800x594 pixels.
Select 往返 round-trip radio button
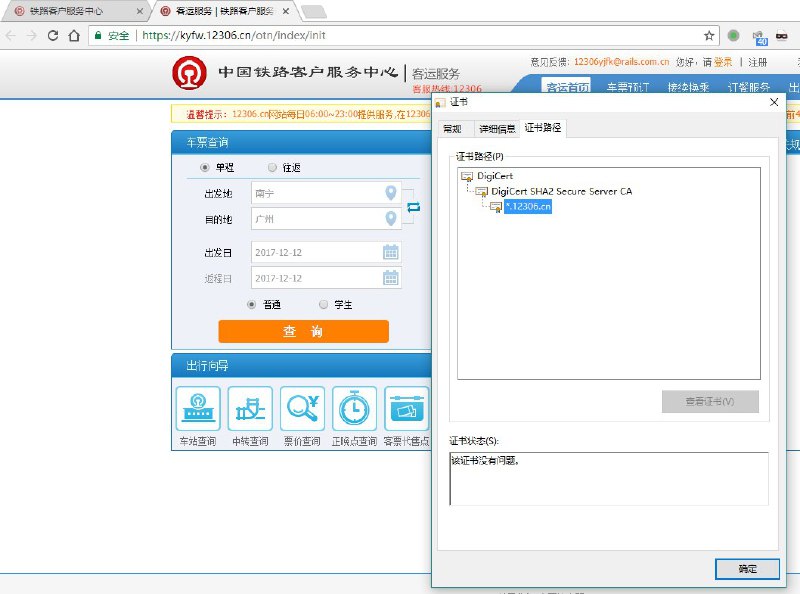pyautogui.click(x=272, y=167)
